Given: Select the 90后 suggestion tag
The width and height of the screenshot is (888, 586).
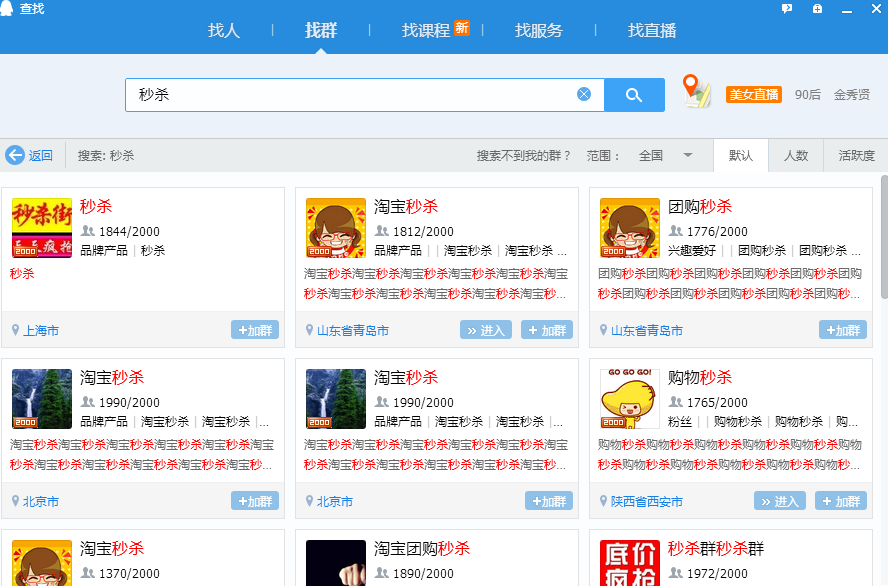Looking at the screenshot, I should pyautogui.click(x=808, y=95).
